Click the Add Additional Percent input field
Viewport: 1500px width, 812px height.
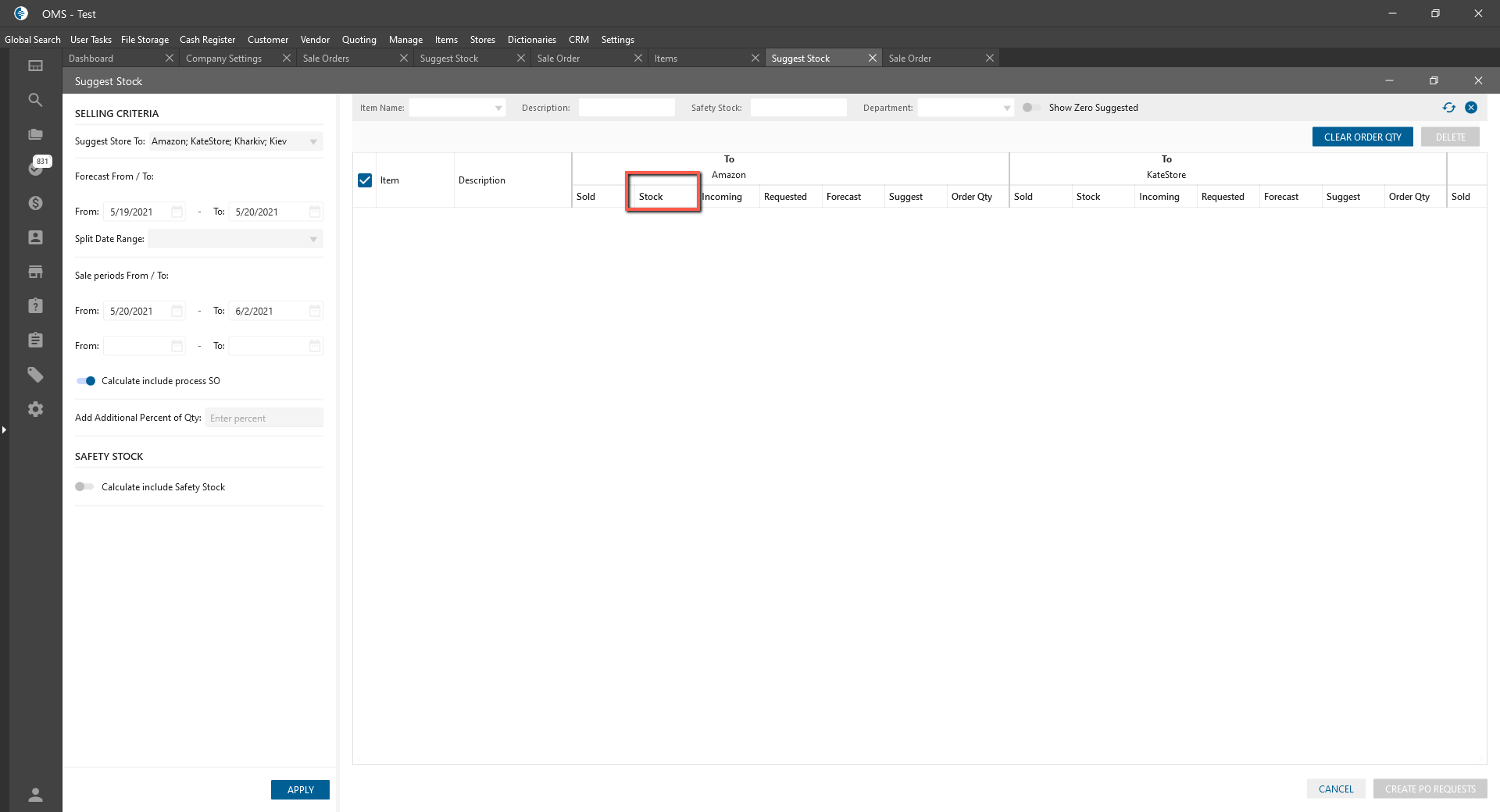264,418
